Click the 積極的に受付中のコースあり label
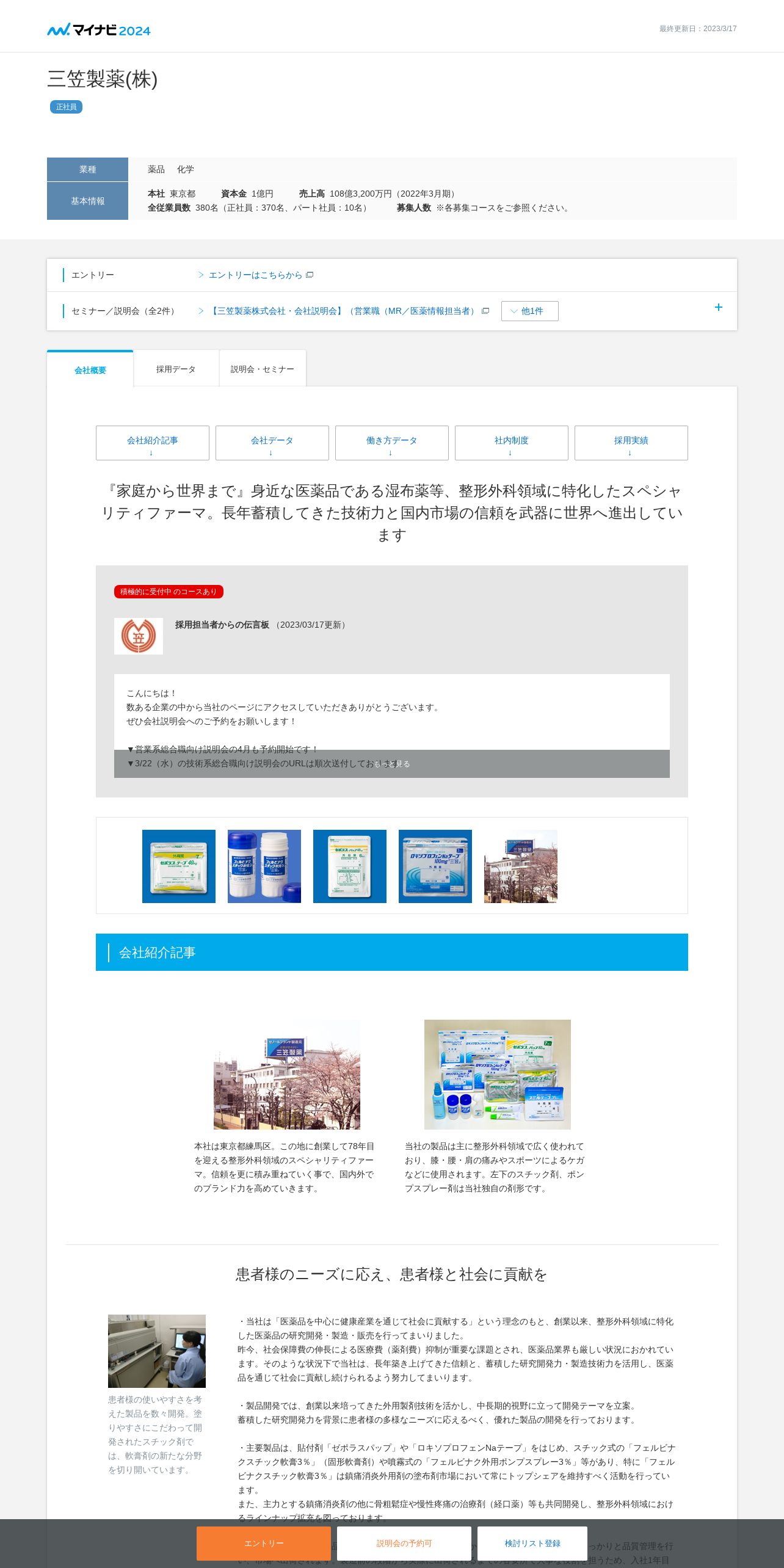This screenshot has width=784, height=1568. 169,592
